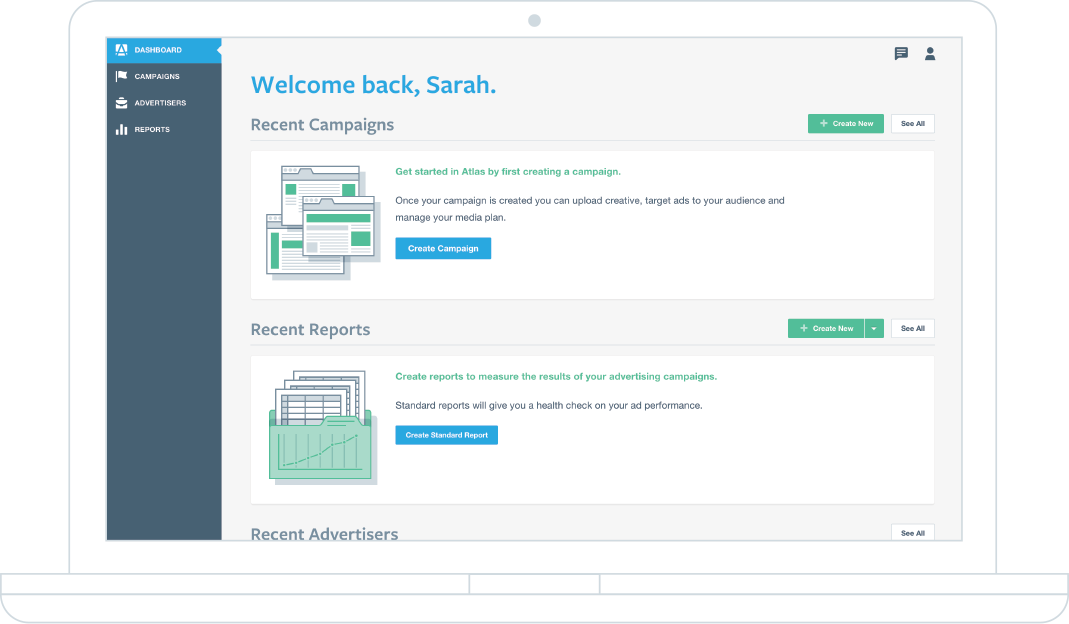Select the Campaigns flag icon

pyautogui.click(x=121, y=76)
